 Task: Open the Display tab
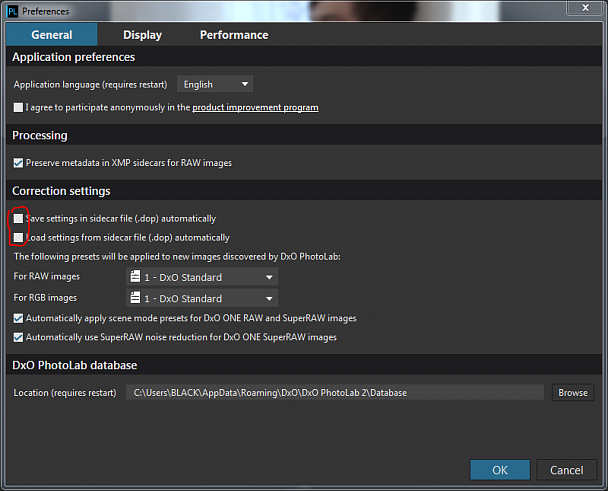click(142, 35)
